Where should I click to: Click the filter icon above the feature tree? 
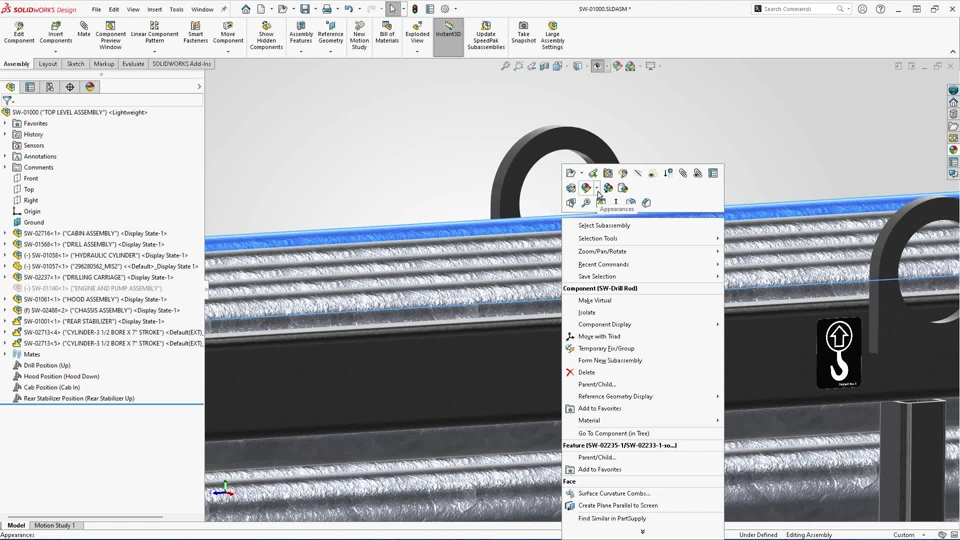[x=8, y=101]
